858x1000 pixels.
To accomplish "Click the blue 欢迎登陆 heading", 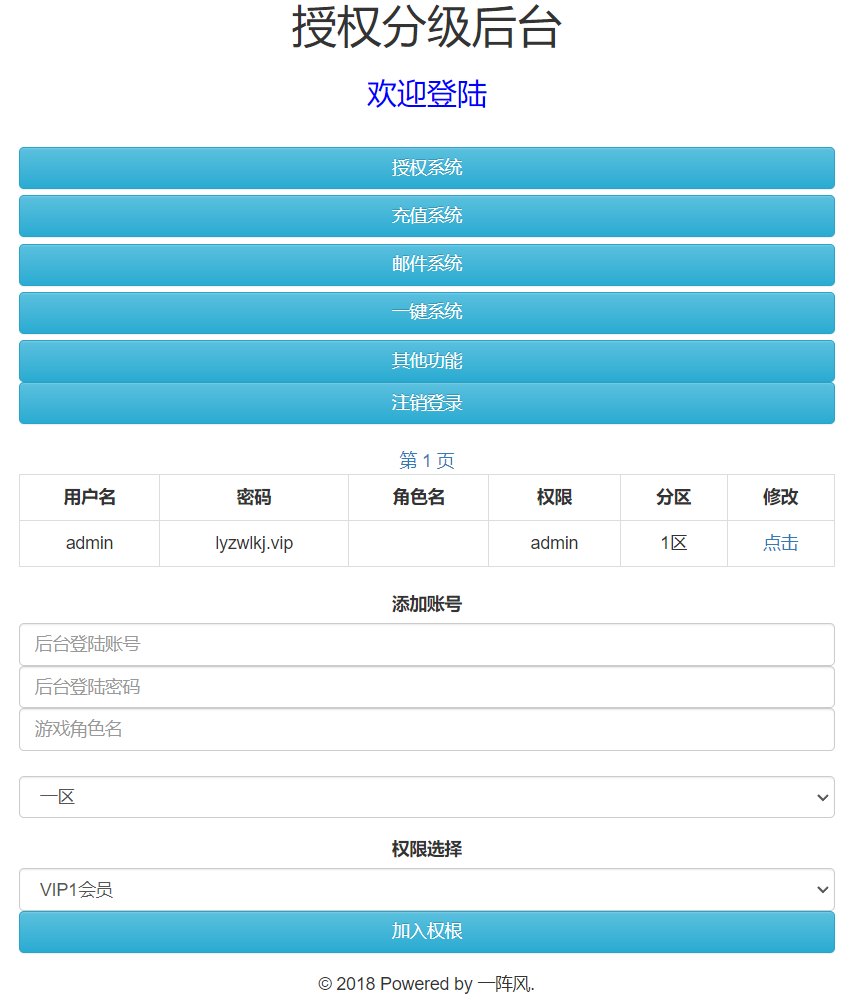I will [x=427, y=94].
